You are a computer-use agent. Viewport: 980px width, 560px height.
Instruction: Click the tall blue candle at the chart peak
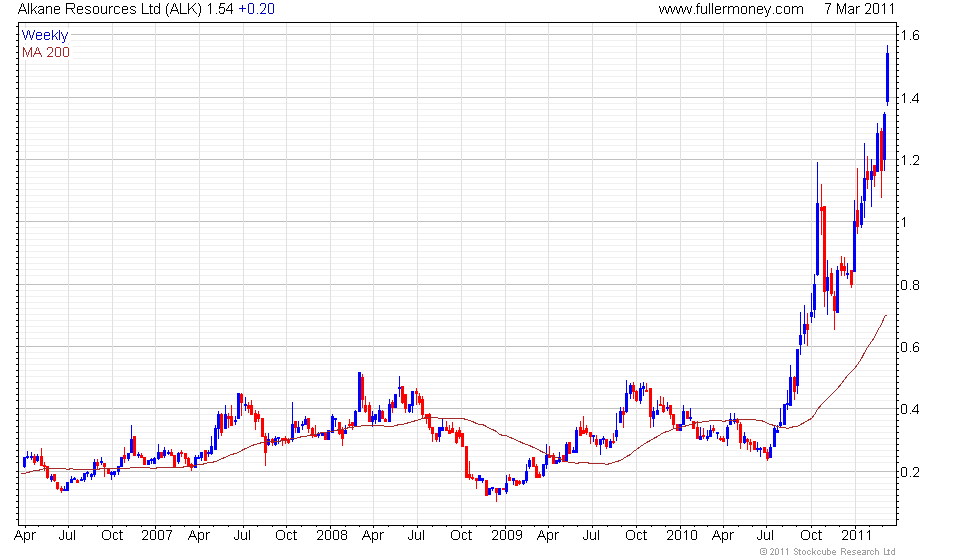coord(888,76)
